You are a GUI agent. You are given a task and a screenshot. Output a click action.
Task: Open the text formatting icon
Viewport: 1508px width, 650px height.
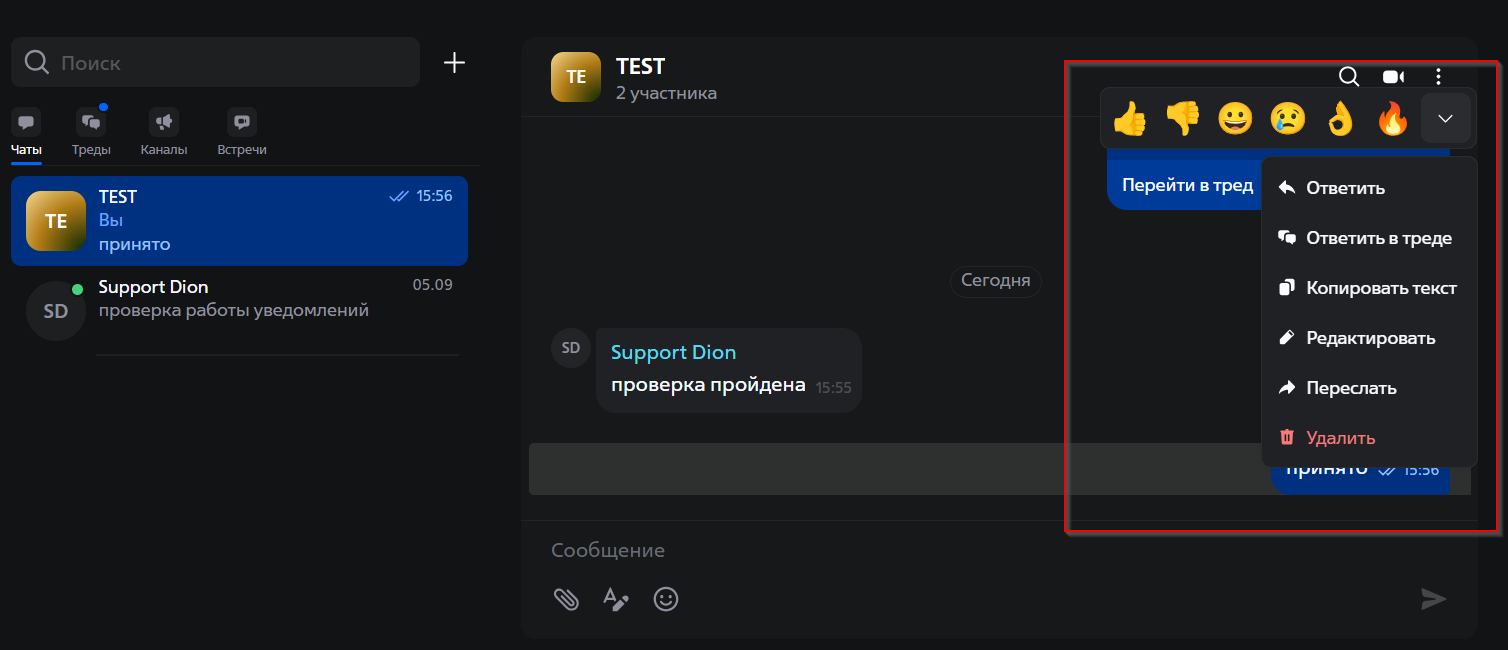[x=615, y=599]
